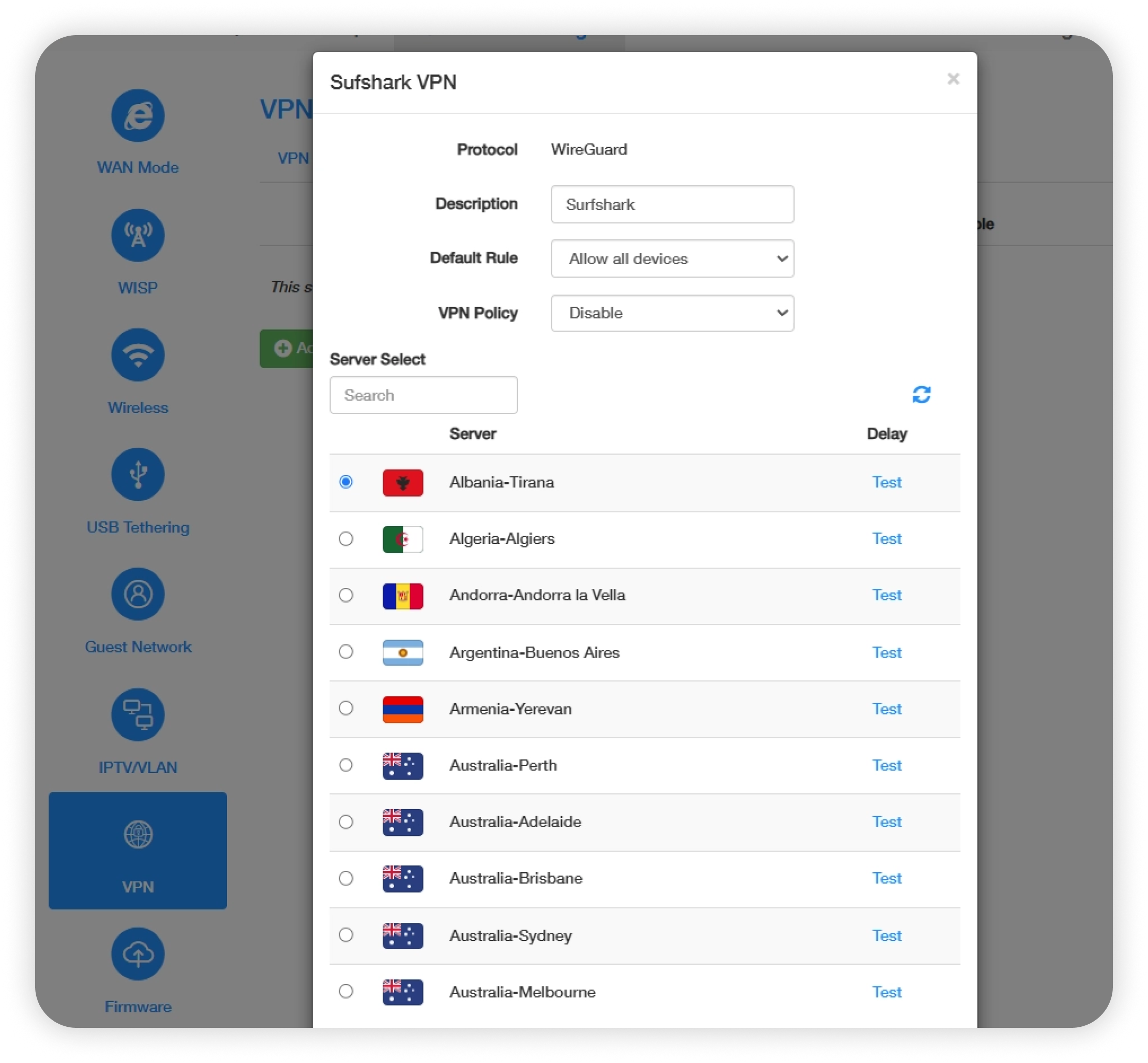
Task: Test delay for Albania-Tirana
Action: coord(887,482)
